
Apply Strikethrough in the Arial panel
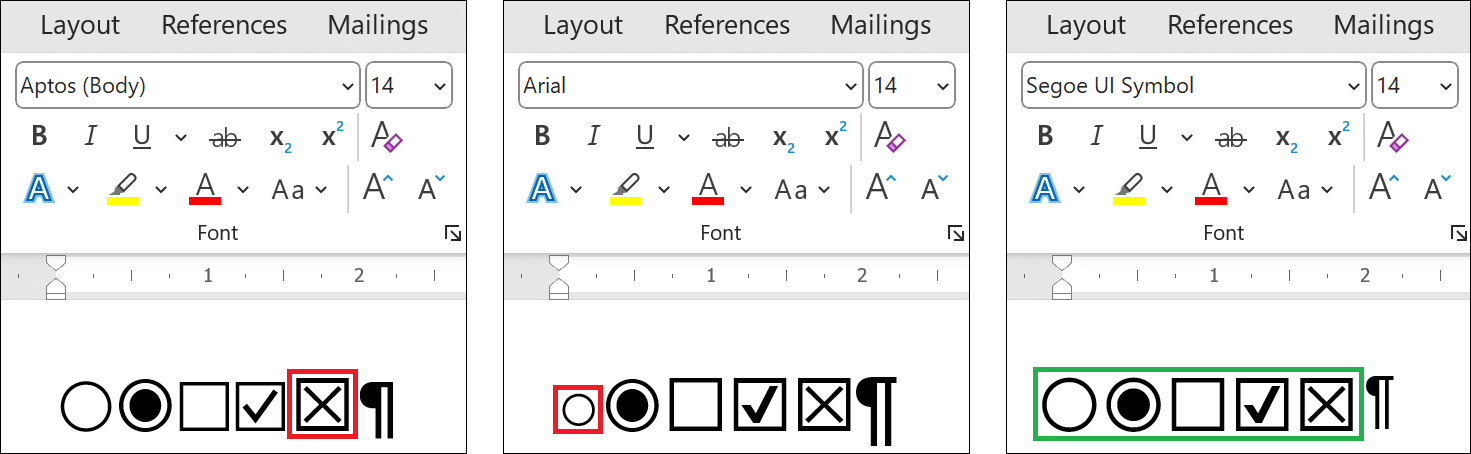pos(728,138)
